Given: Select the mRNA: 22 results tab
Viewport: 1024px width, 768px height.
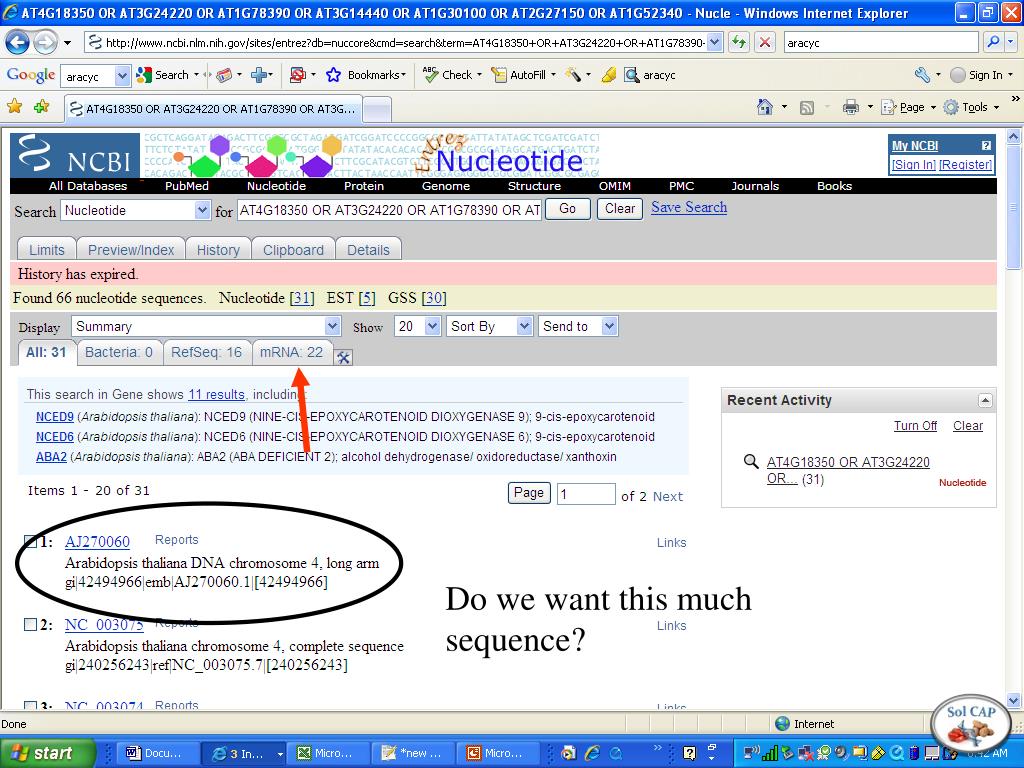Looking at the screenshot, I should [291, 353].
